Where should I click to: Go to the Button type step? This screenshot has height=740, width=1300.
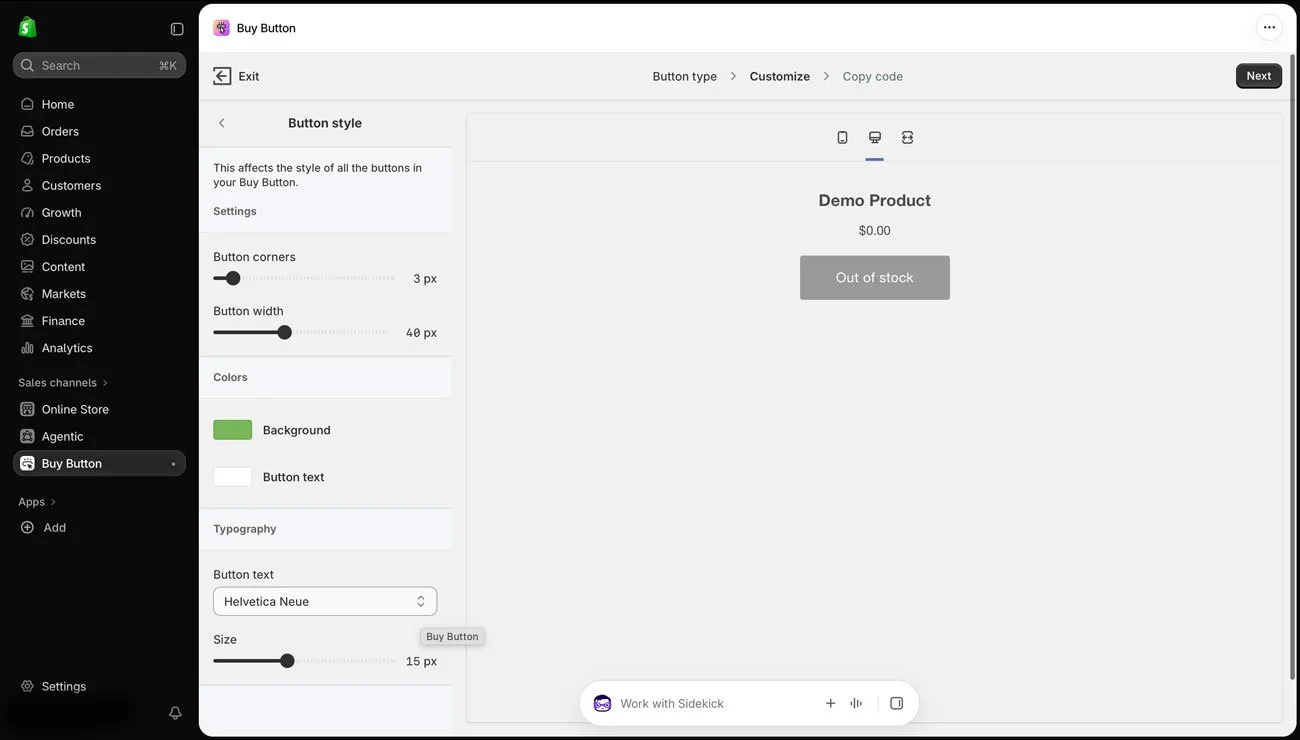point(684,76)
